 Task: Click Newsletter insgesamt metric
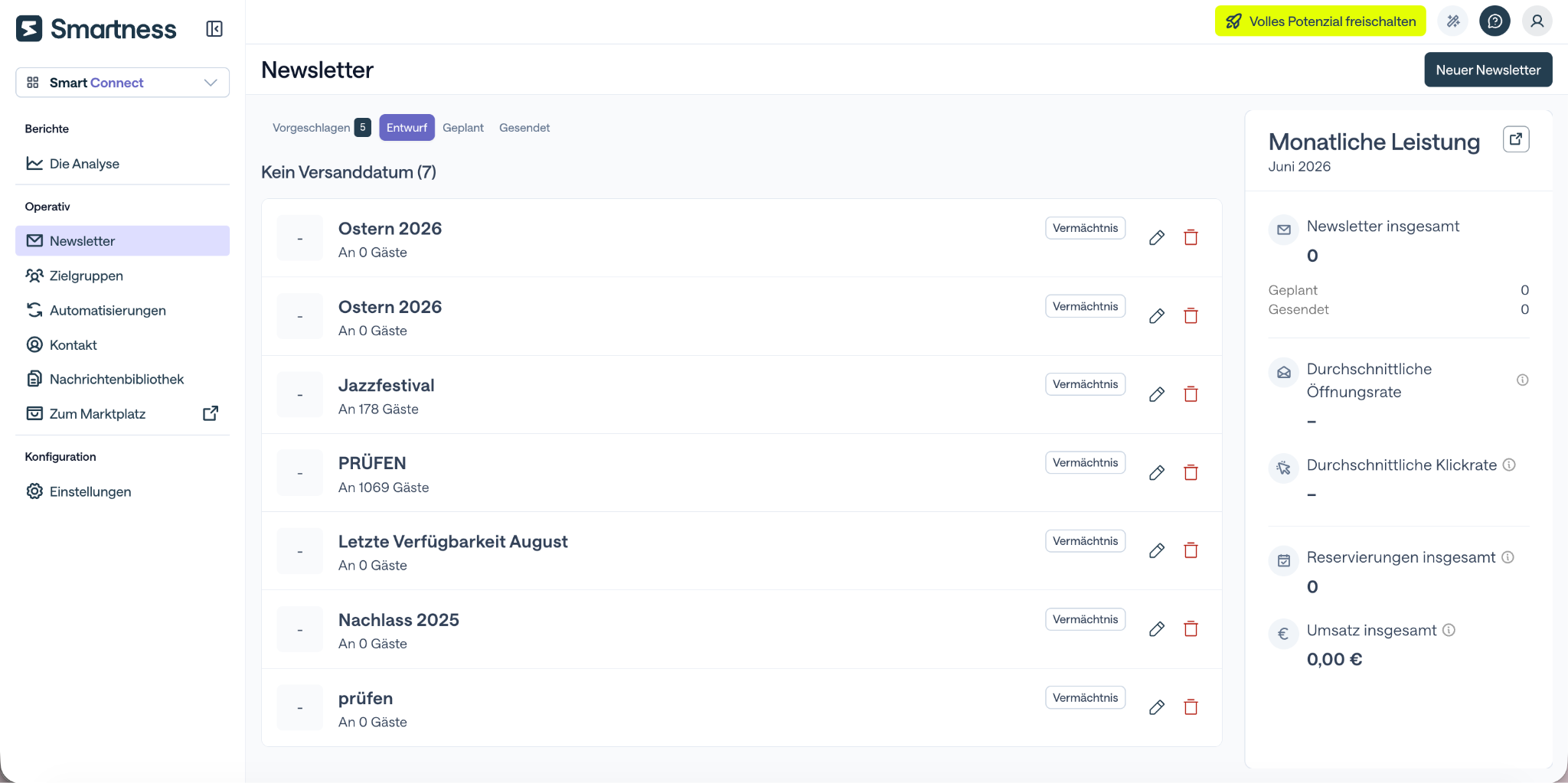coord(1383,227)
